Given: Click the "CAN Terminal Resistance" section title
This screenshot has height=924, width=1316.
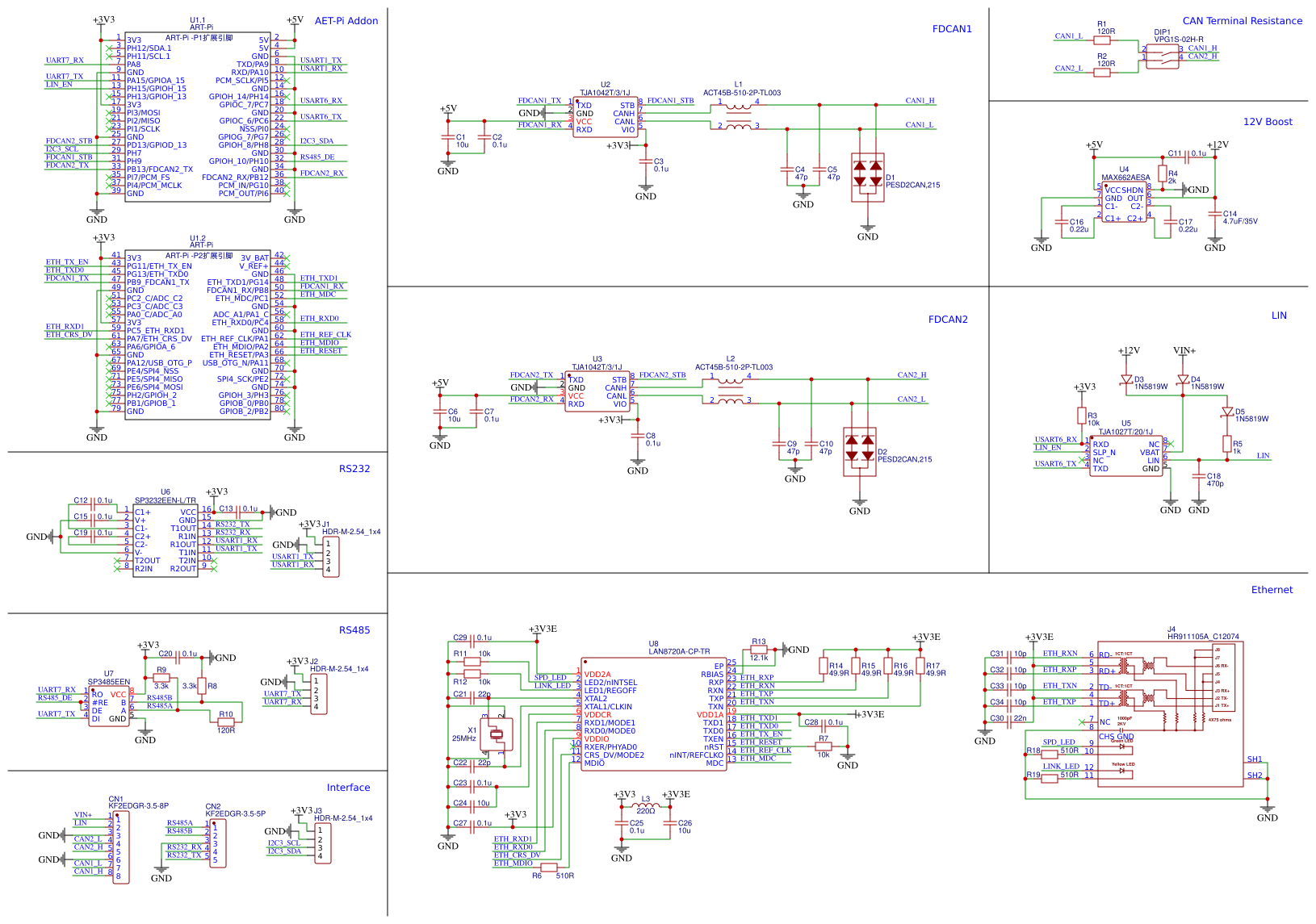Looking at the screenshot, I should [1242, 21].
